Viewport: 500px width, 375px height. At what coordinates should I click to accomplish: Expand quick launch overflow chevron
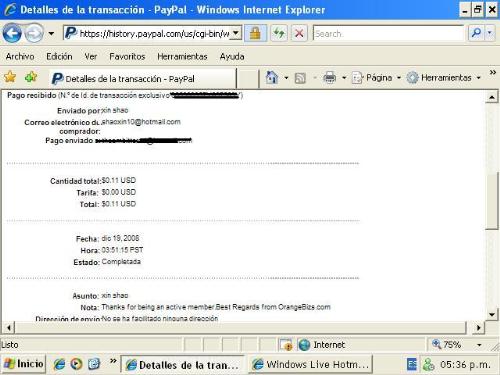click(113, 361)
